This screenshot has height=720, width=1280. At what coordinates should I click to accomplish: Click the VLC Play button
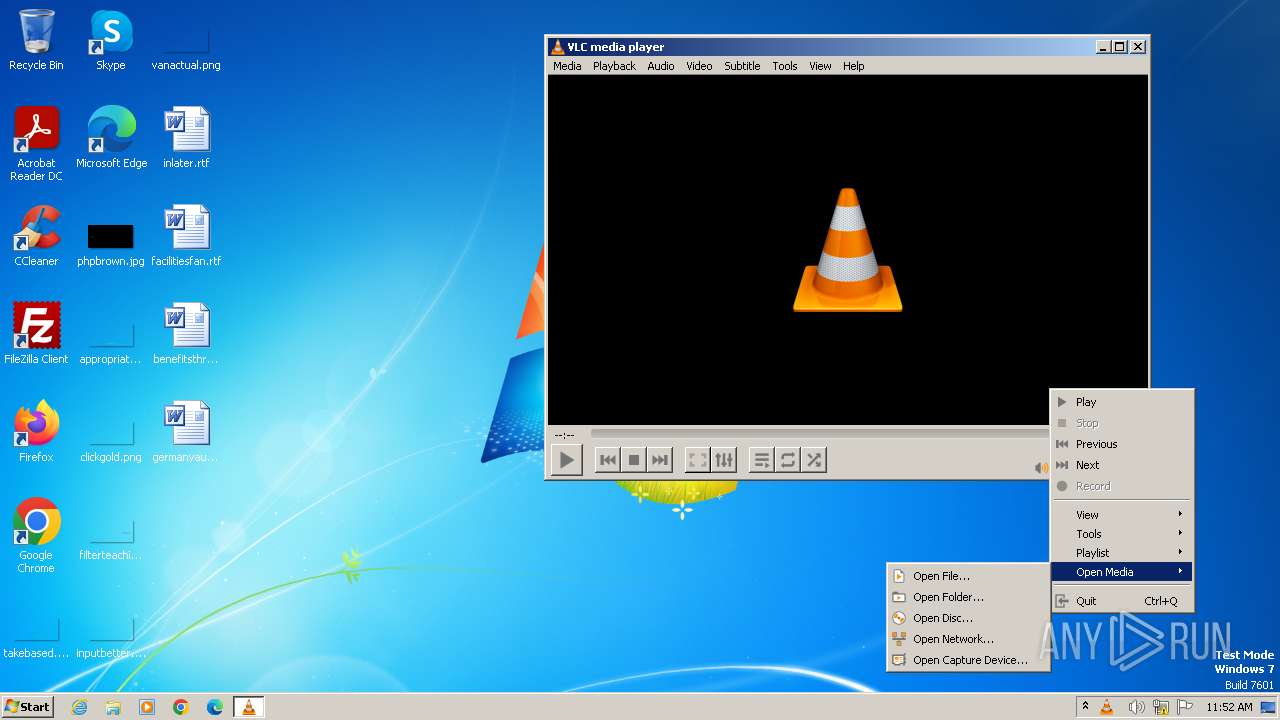(567, 460)
